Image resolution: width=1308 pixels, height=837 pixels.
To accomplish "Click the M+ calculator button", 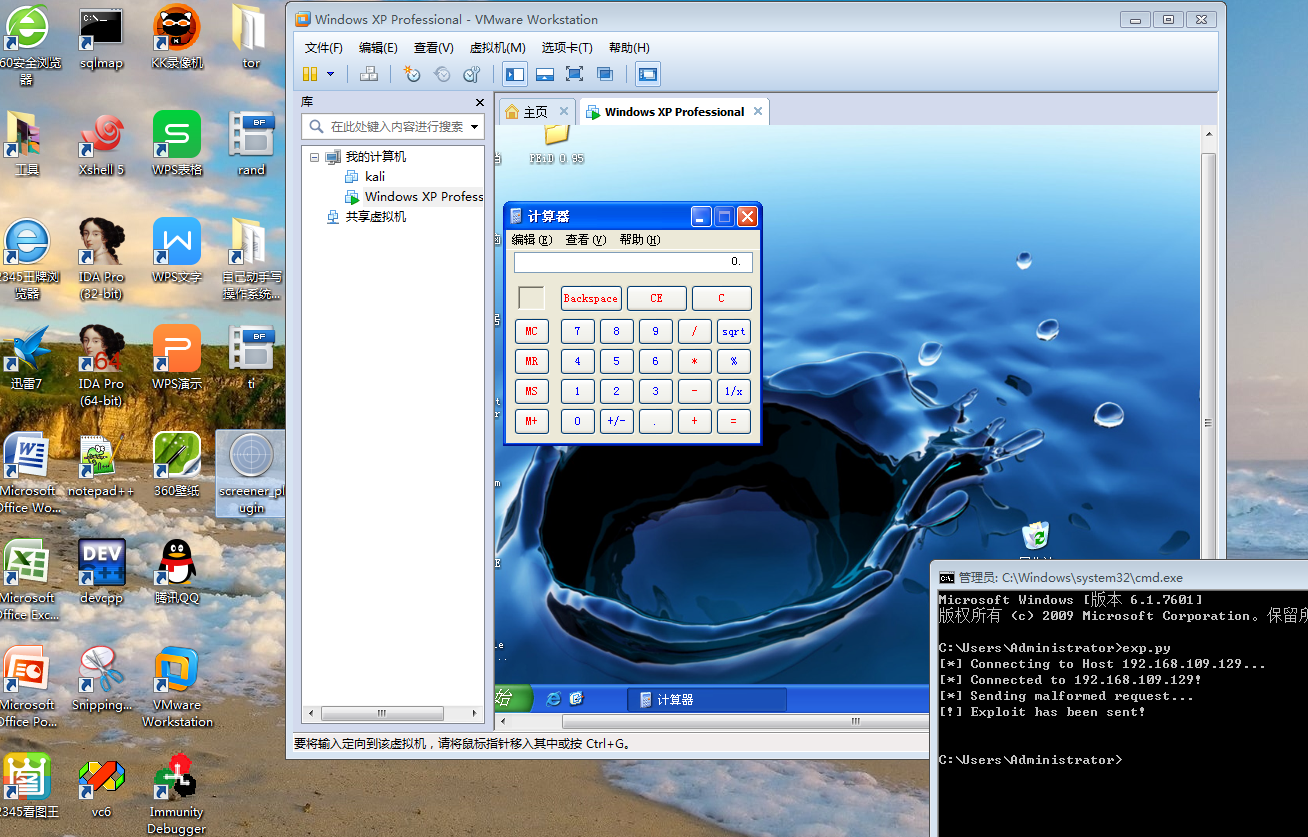I will (532, 421).
